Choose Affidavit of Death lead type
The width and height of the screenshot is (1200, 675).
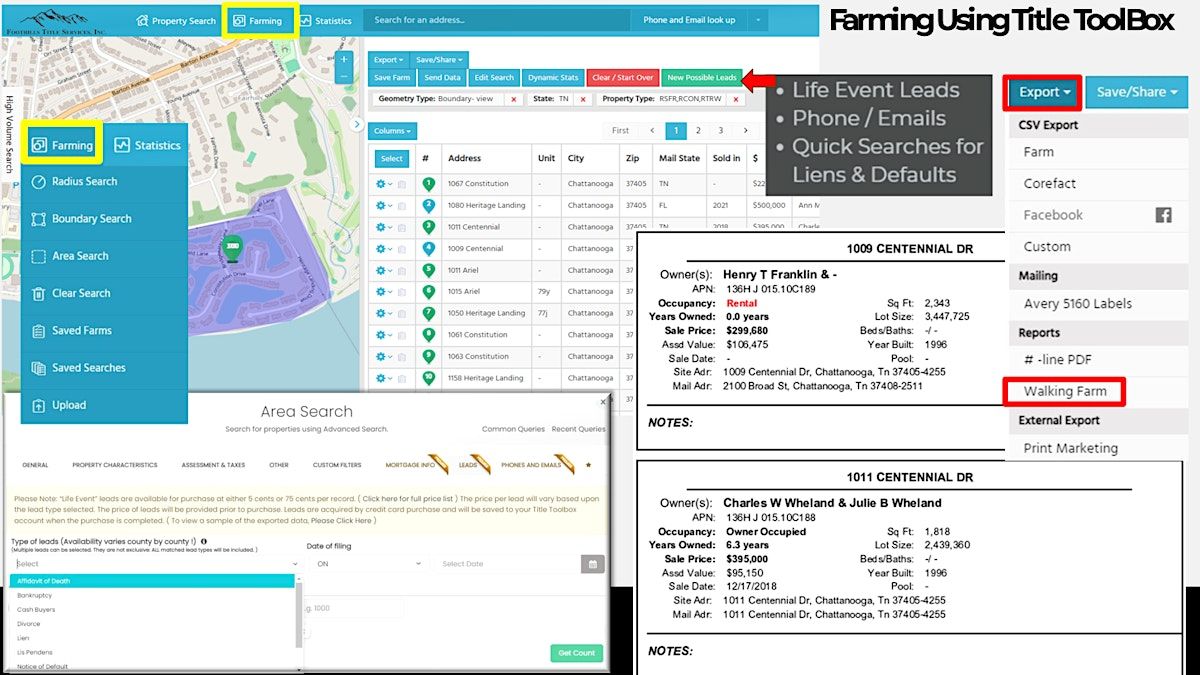coord(154,581)
